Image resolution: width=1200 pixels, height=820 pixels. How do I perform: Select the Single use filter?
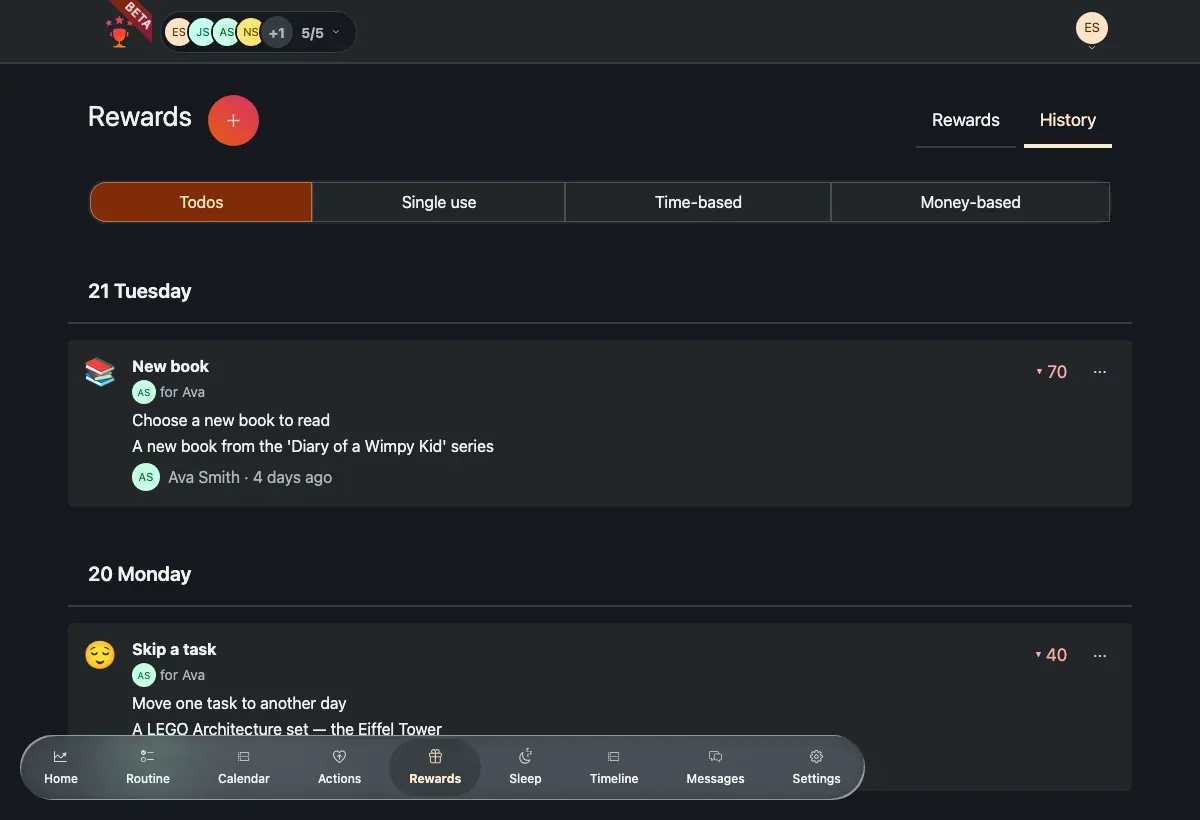pyautogui.click(x=439, y=202)
